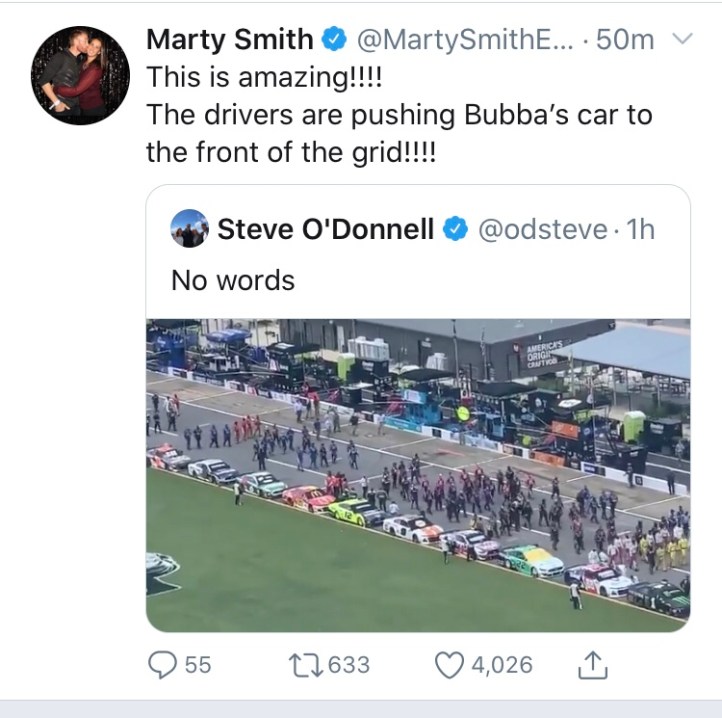Viewport: 722px width, 718px height.
Task: Click the Steve O'Donnell display name
Action: point(325,229)
